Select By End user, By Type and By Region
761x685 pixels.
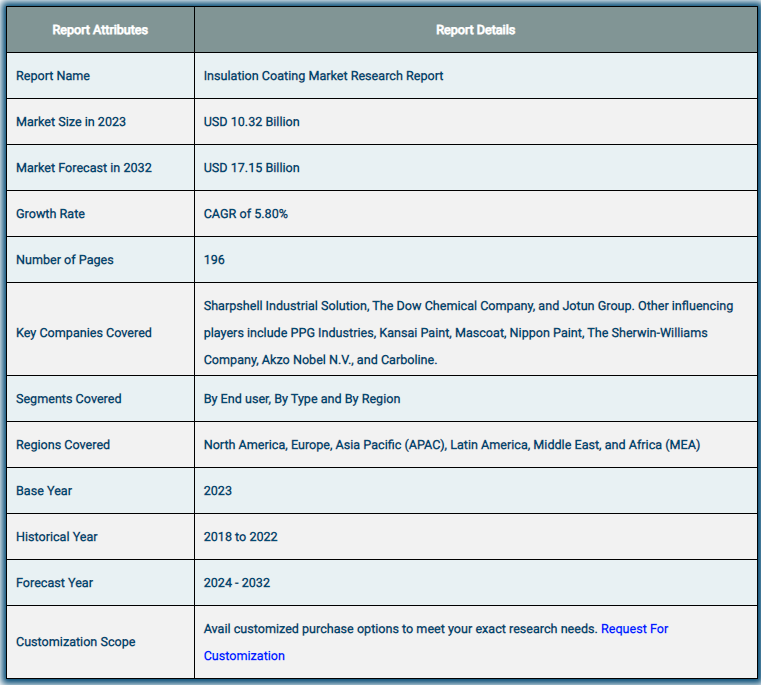click(302, 399)
